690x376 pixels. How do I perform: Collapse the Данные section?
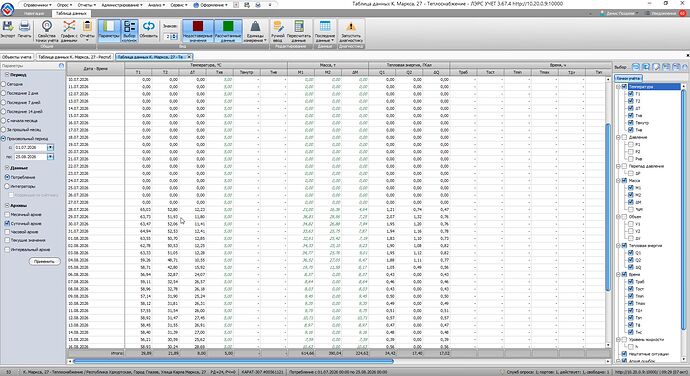coord(7,168)
